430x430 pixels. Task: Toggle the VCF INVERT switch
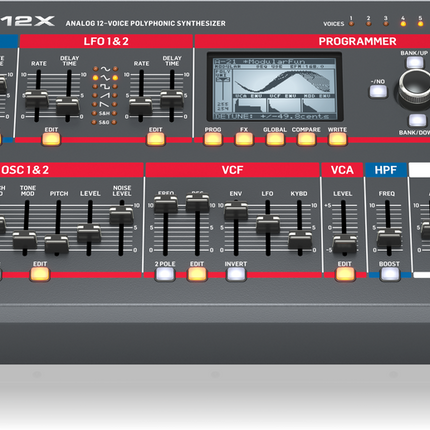(x=236, y=274)
